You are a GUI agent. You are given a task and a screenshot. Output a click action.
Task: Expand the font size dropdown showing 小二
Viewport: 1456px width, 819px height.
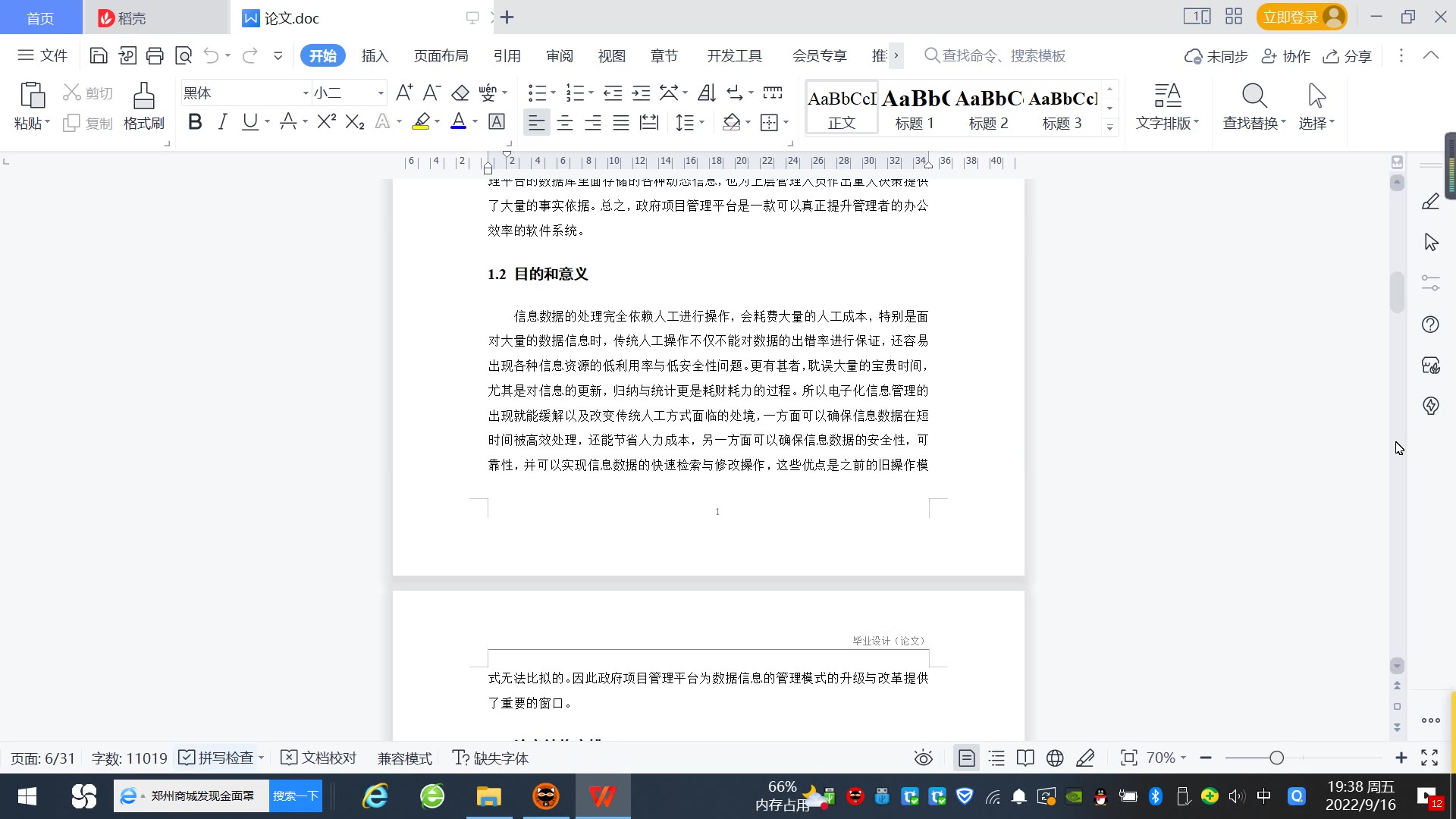click(x=381, y=93)
